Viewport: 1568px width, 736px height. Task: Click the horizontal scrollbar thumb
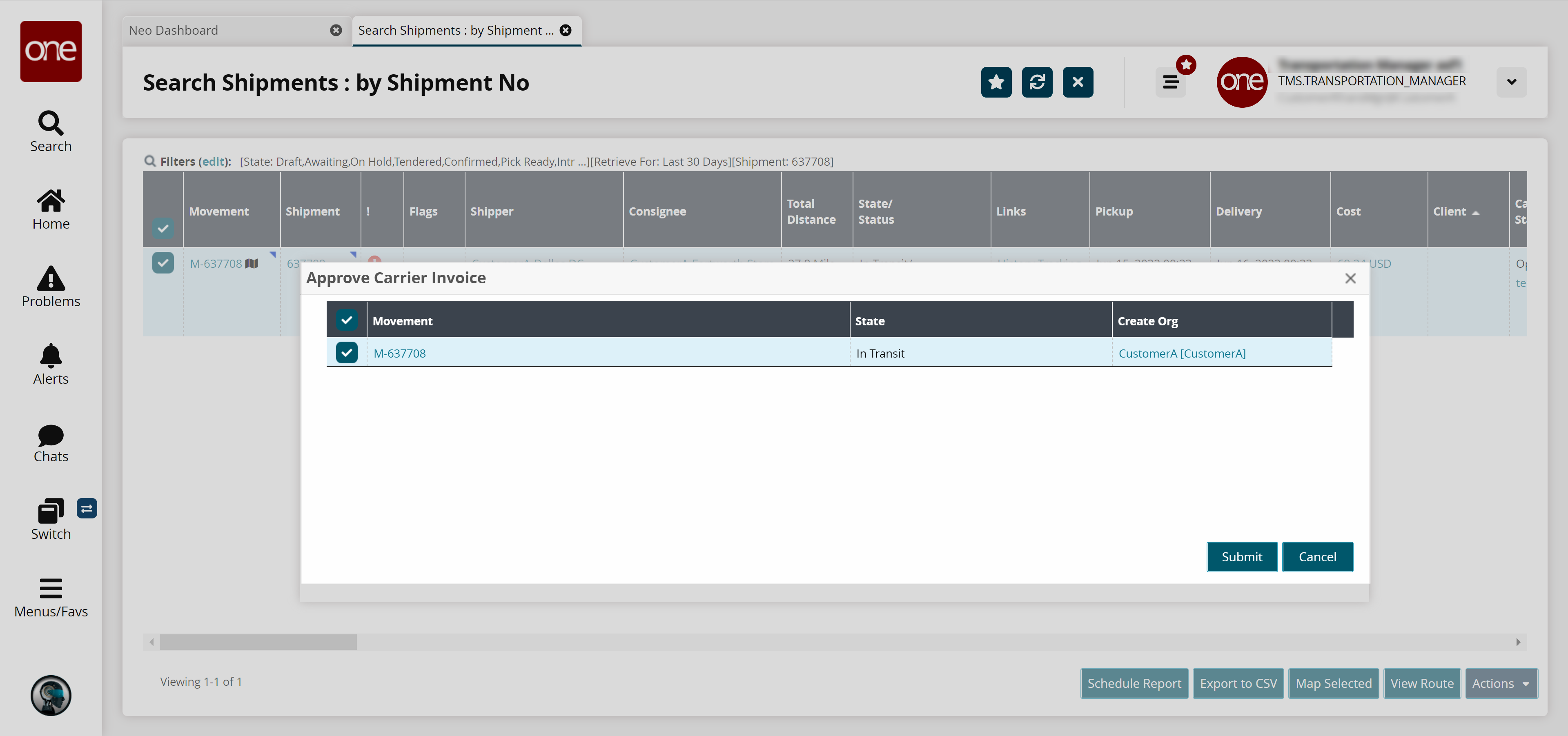tap(258, 642)
